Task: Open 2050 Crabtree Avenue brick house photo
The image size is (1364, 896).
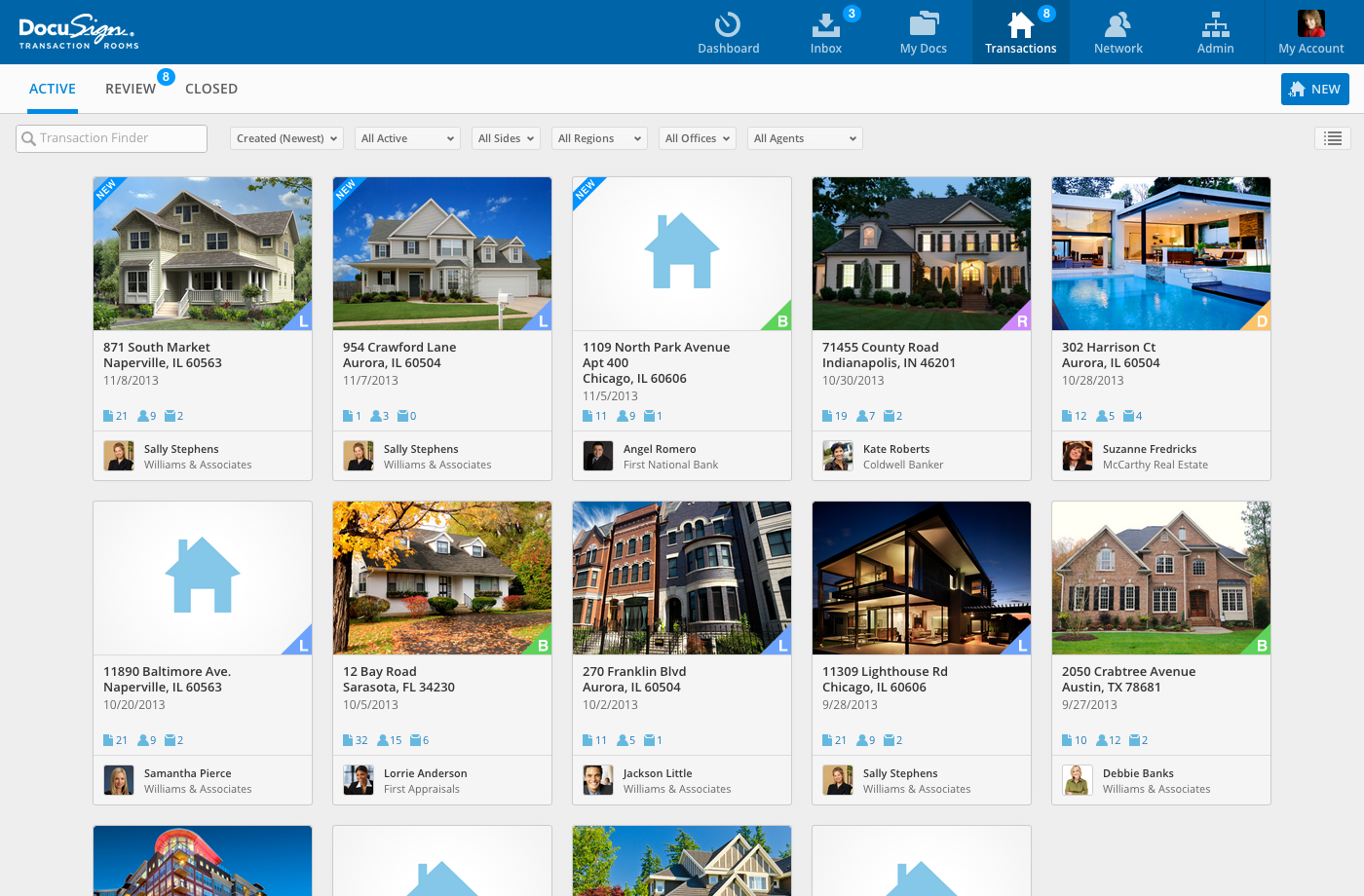Action: pyautogui.click(x=1161, y=578)
